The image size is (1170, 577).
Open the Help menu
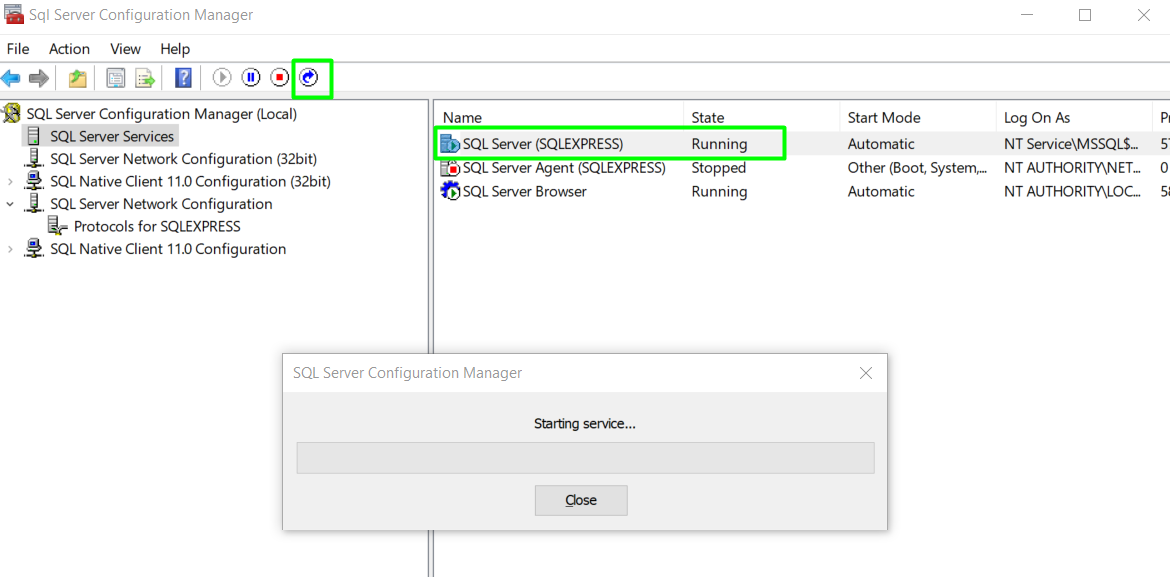pyautogui.click(x=175, y=49)
